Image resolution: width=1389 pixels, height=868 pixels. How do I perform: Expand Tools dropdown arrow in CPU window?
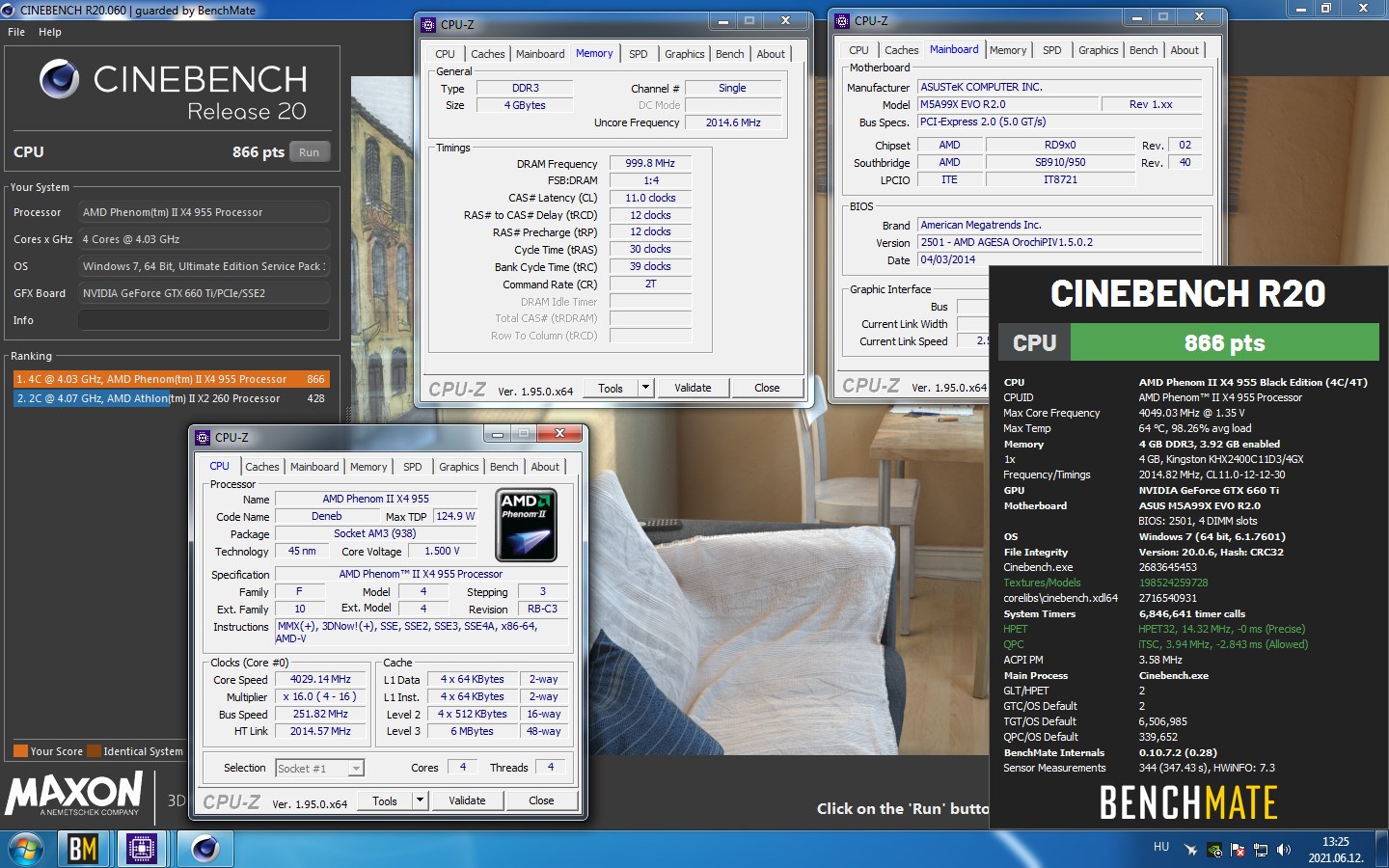[x=421, y=800]
